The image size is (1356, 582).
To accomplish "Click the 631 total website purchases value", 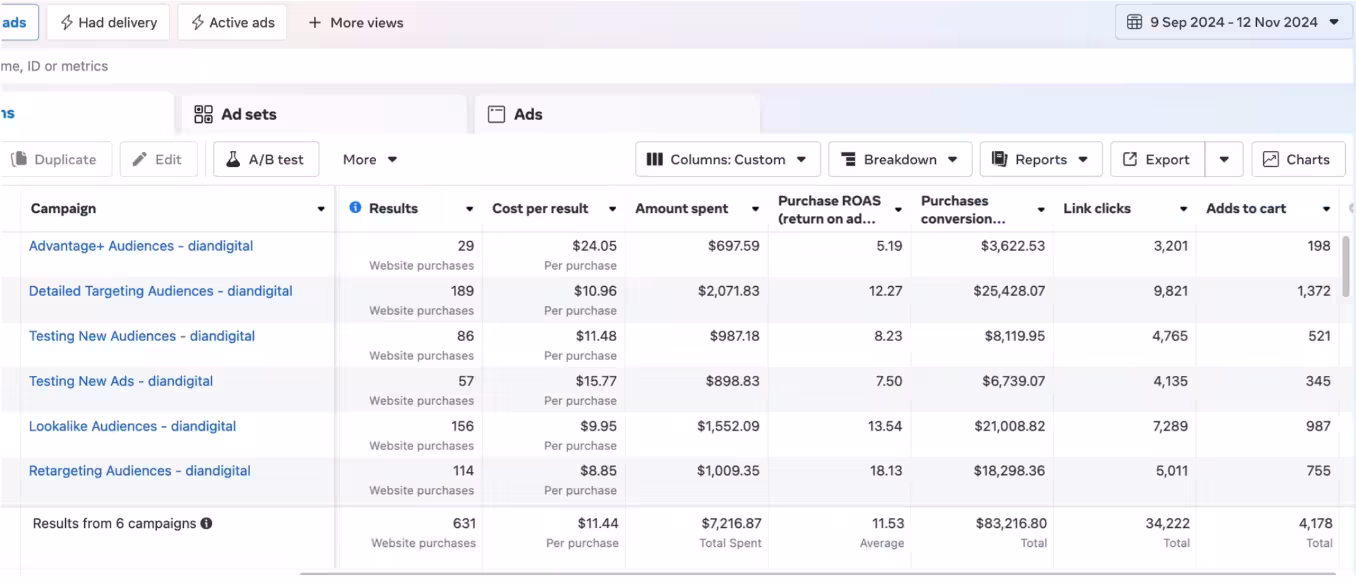I will click(464, 523).
